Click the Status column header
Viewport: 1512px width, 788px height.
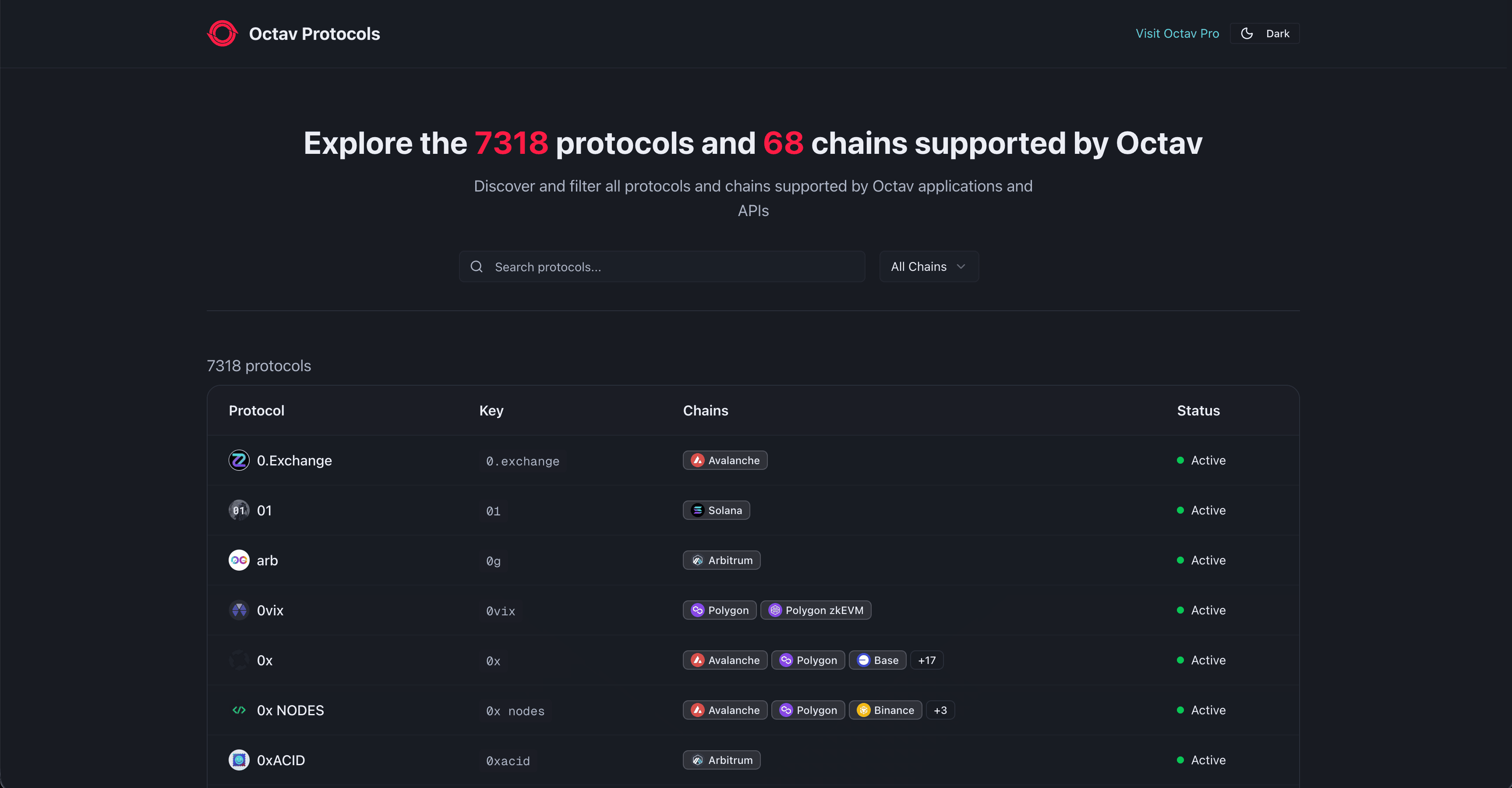click(1198, 411)
